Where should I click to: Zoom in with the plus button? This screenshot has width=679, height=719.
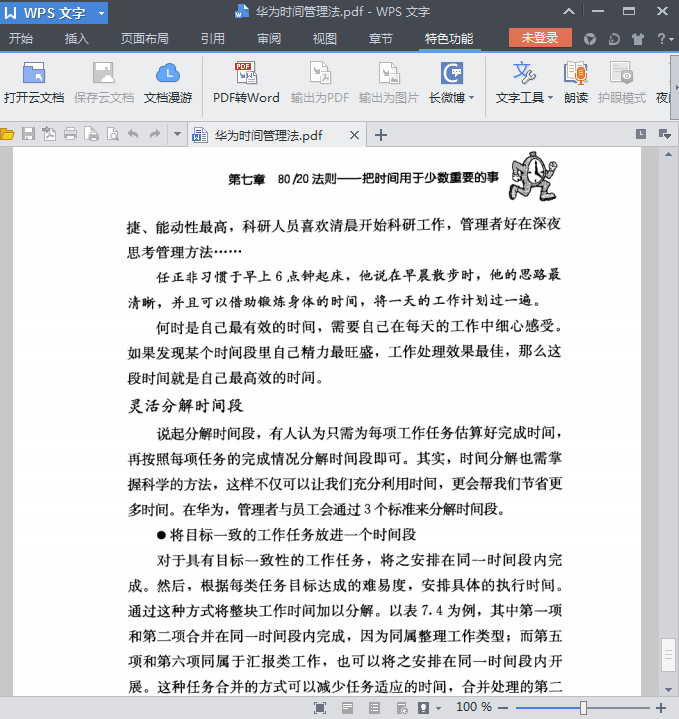[661, 708]
